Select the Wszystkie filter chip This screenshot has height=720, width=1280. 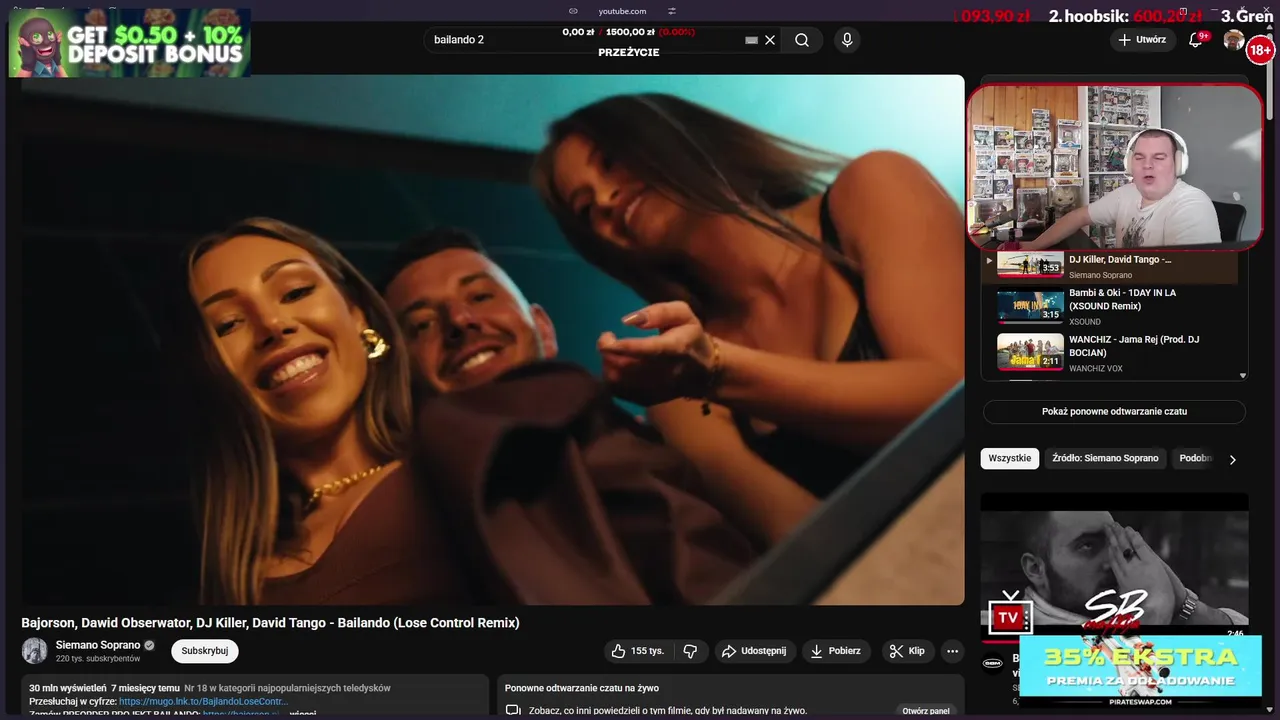[x=1010, y=458]
